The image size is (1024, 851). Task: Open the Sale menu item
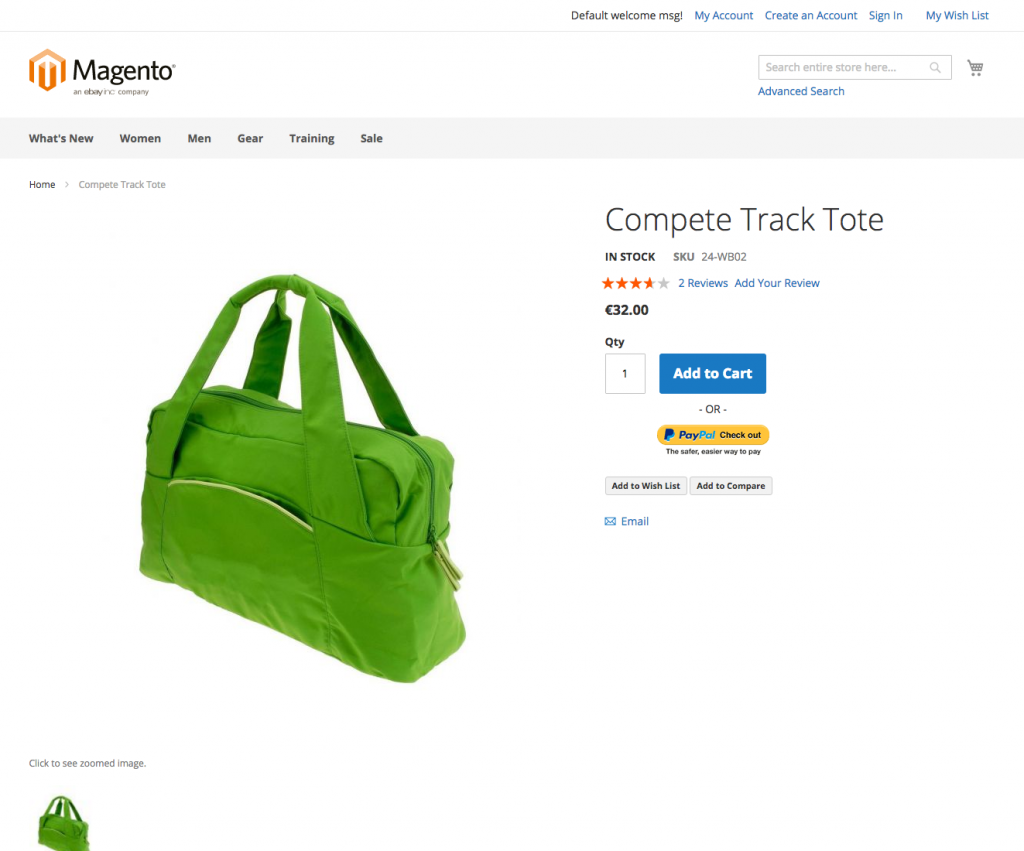(372, 138)
